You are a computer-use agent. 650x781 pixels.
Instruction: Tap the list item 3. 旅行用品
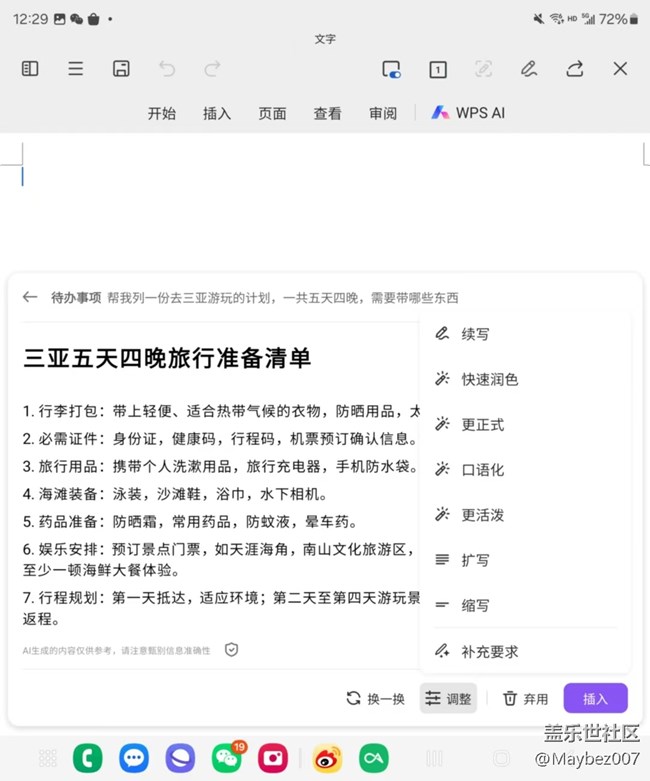coord(221,467)
